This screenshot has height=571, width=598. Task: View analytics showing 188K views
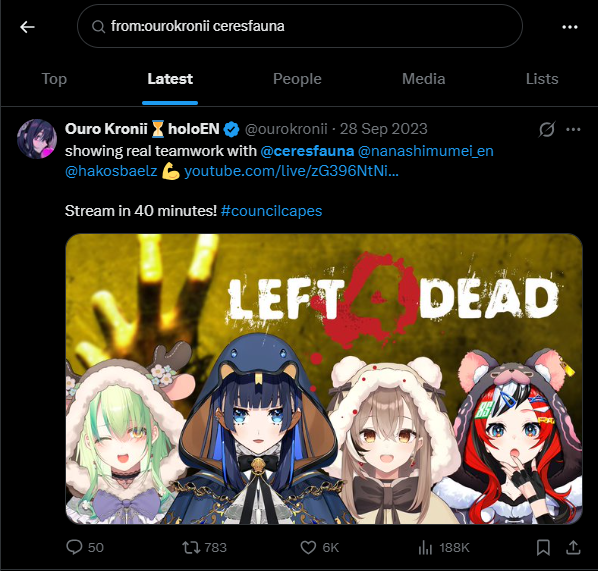444,547
